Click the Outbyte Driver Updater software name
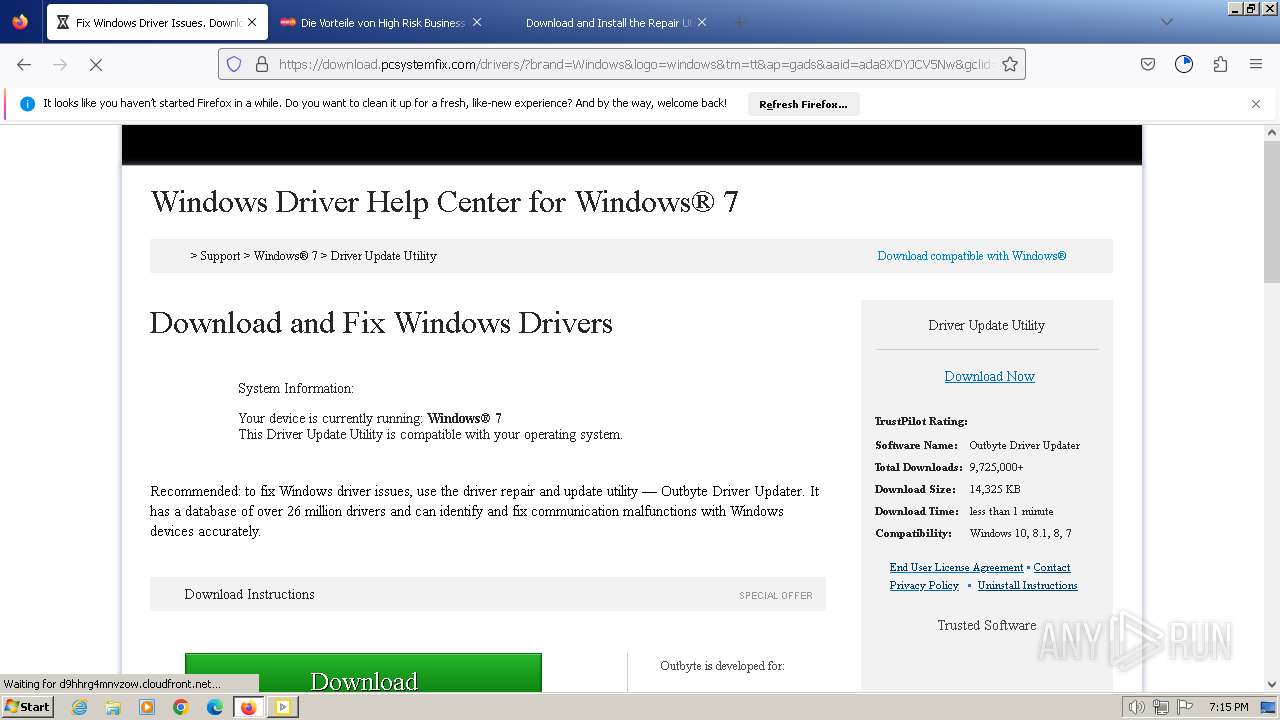Image resolution: width=1280 pixels, height=720 pixels. pos(1024,445)
